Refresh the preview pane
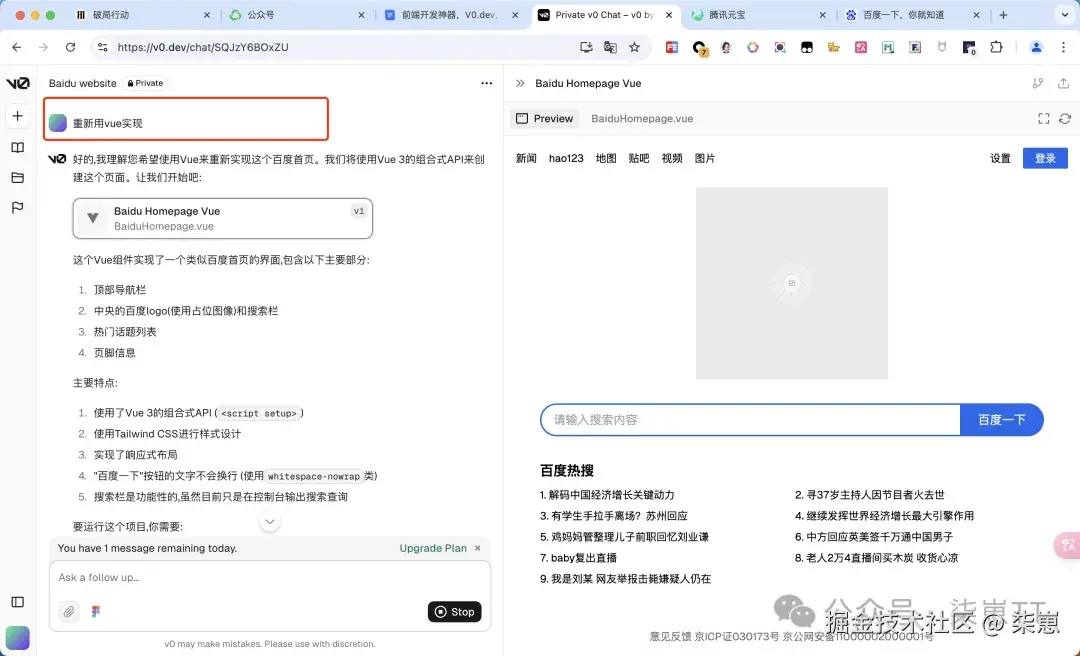 (x=1065, y=119)
